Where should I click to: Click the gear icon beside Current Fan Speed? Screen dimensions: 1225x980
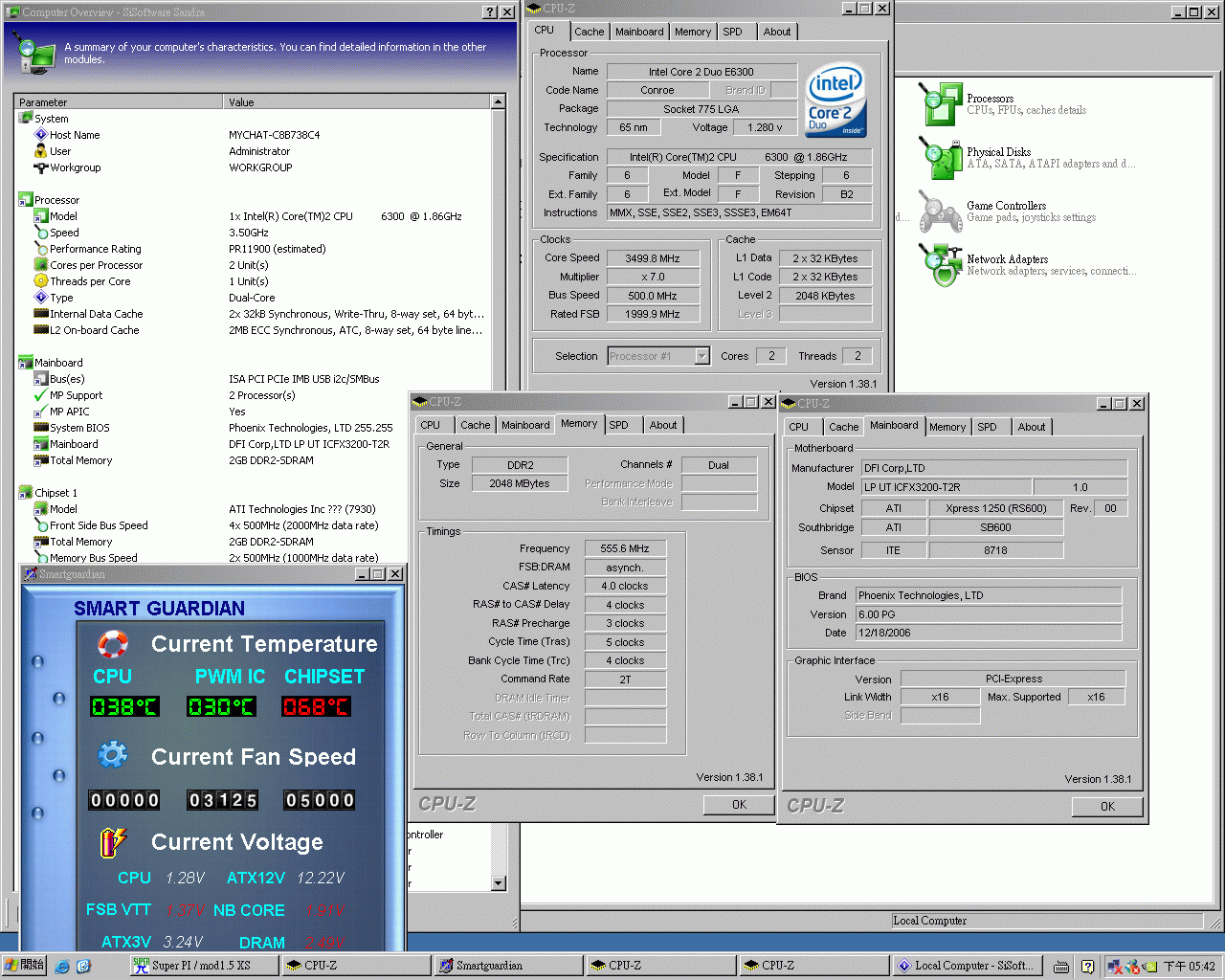tap(113, 756)
